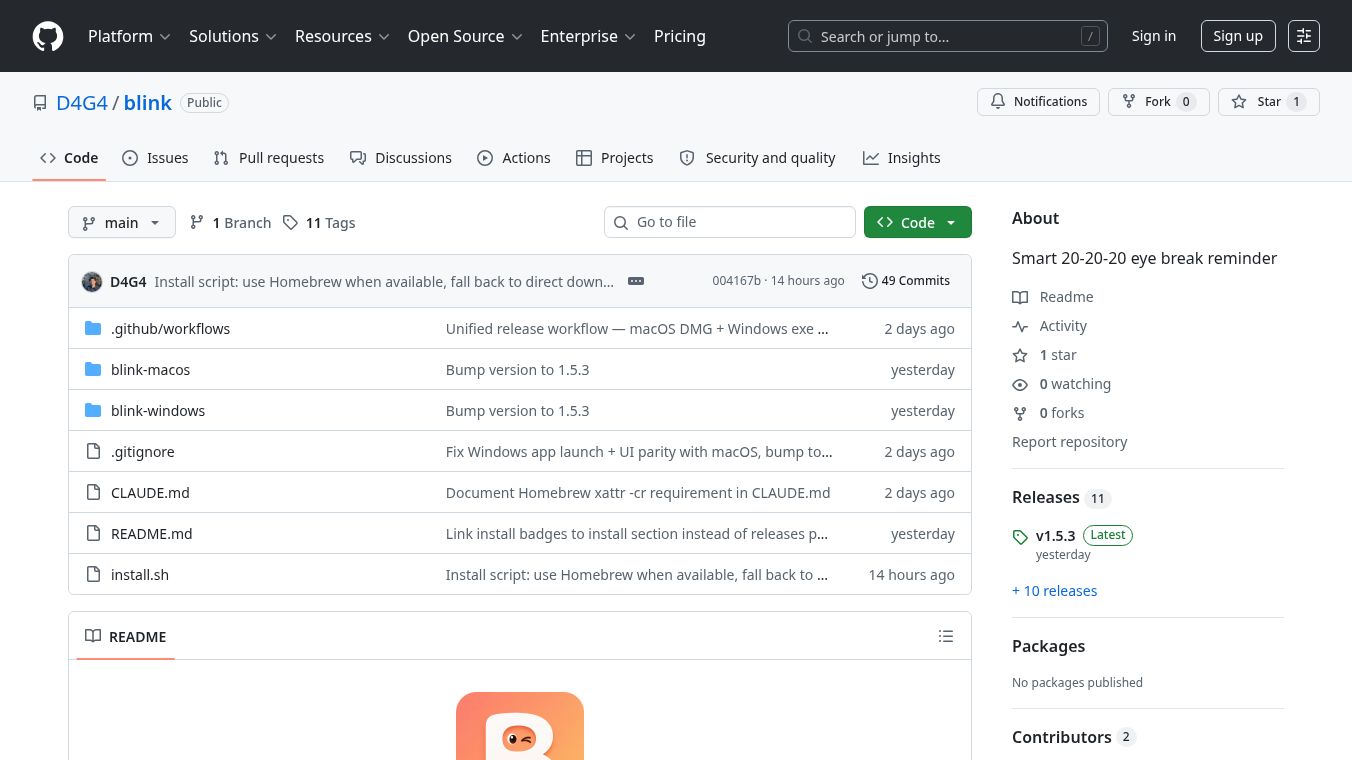The width and height of the screenshot is (1352, 760).
Task: Click the book icon beside Readme
Action: pyautogui.click(x=1020, y=297)
